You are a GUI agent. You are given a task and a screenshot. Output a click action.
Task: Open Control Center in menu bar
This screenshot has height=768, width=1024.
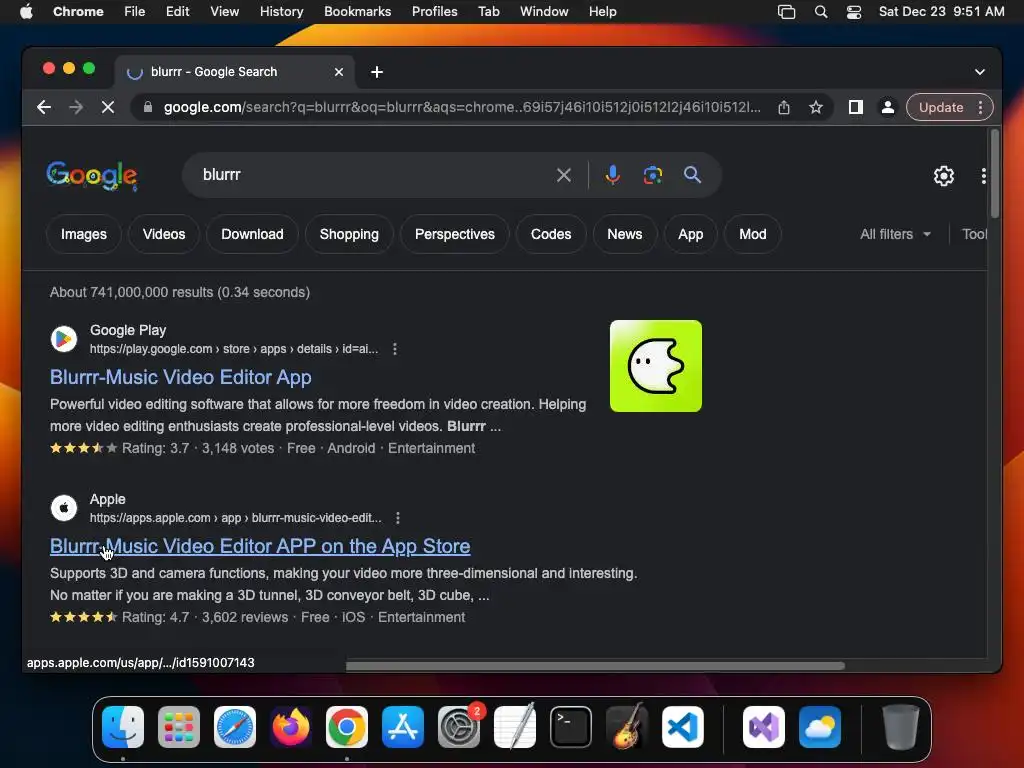point(854,12)
